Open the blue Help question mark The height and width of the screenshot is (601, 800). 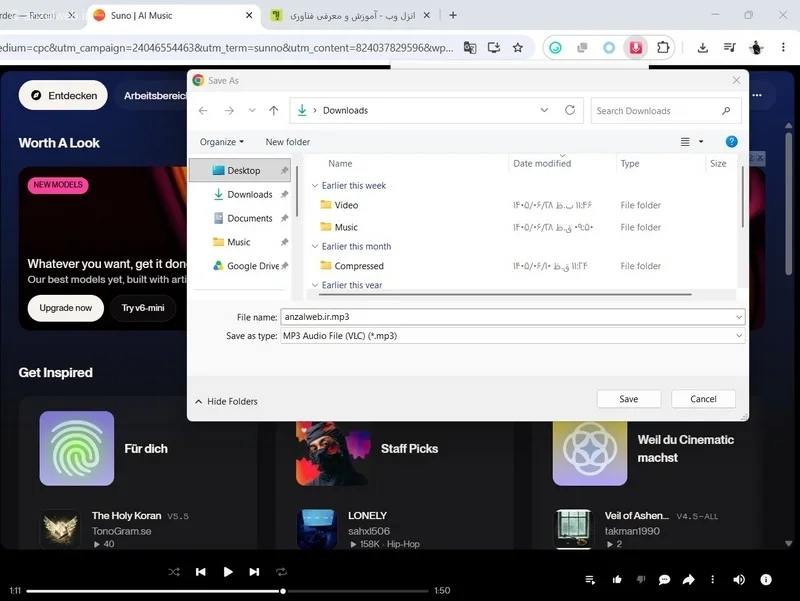[731, 142]
